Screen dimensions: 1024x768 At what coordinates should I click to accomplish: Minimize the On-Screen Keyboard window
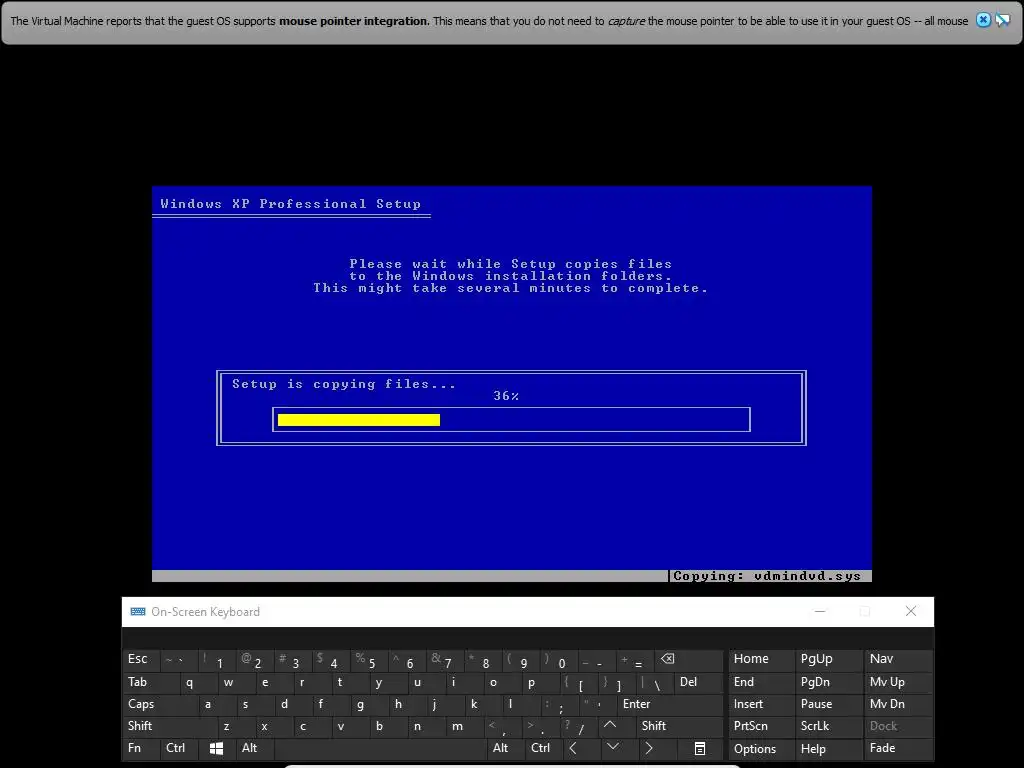[x=820, y=611]
